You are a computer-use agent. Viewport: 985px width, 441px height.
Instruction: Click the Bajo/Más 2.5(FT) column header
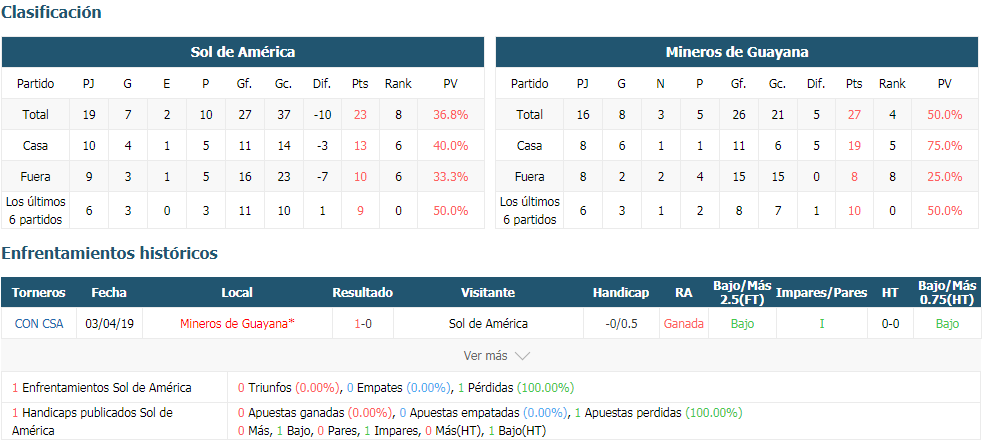click(x=742, y=293)
